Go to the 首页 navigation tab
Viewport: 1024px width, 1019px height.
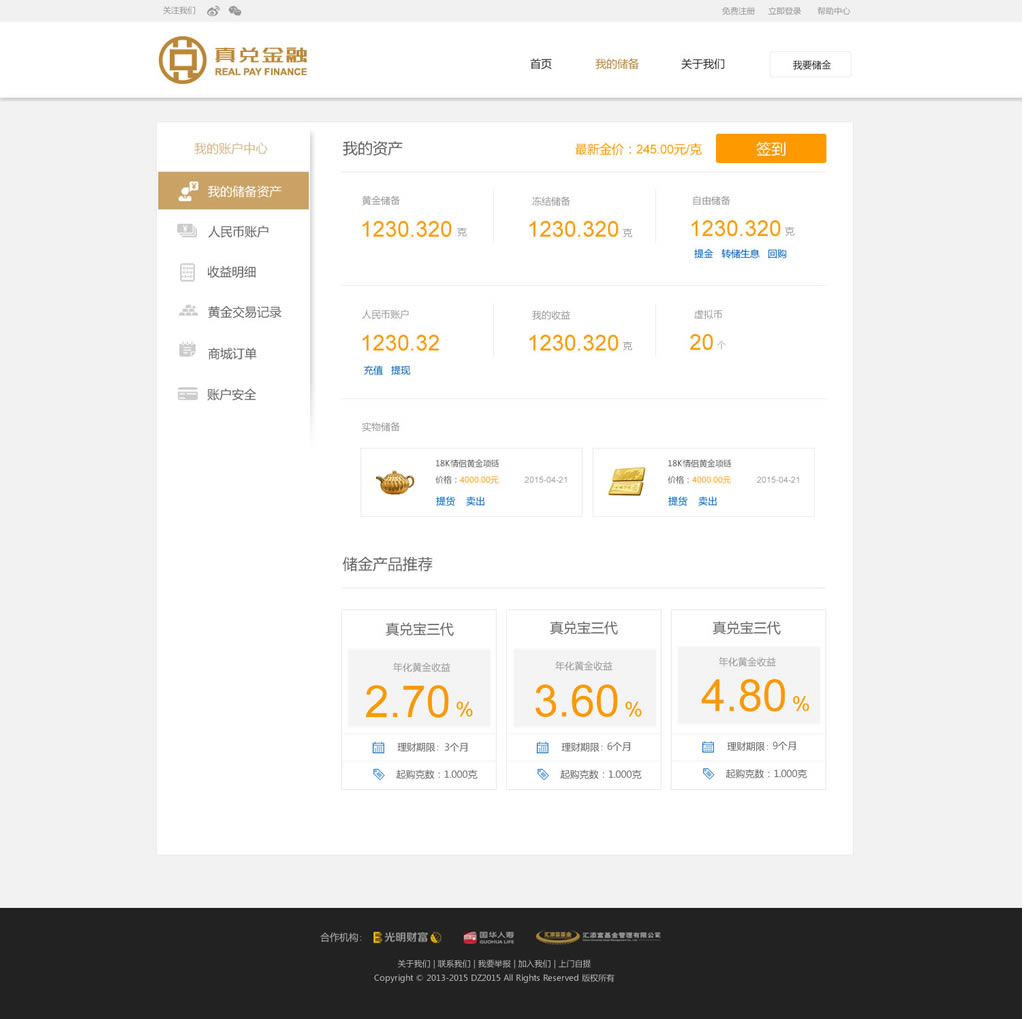point(541,64)
